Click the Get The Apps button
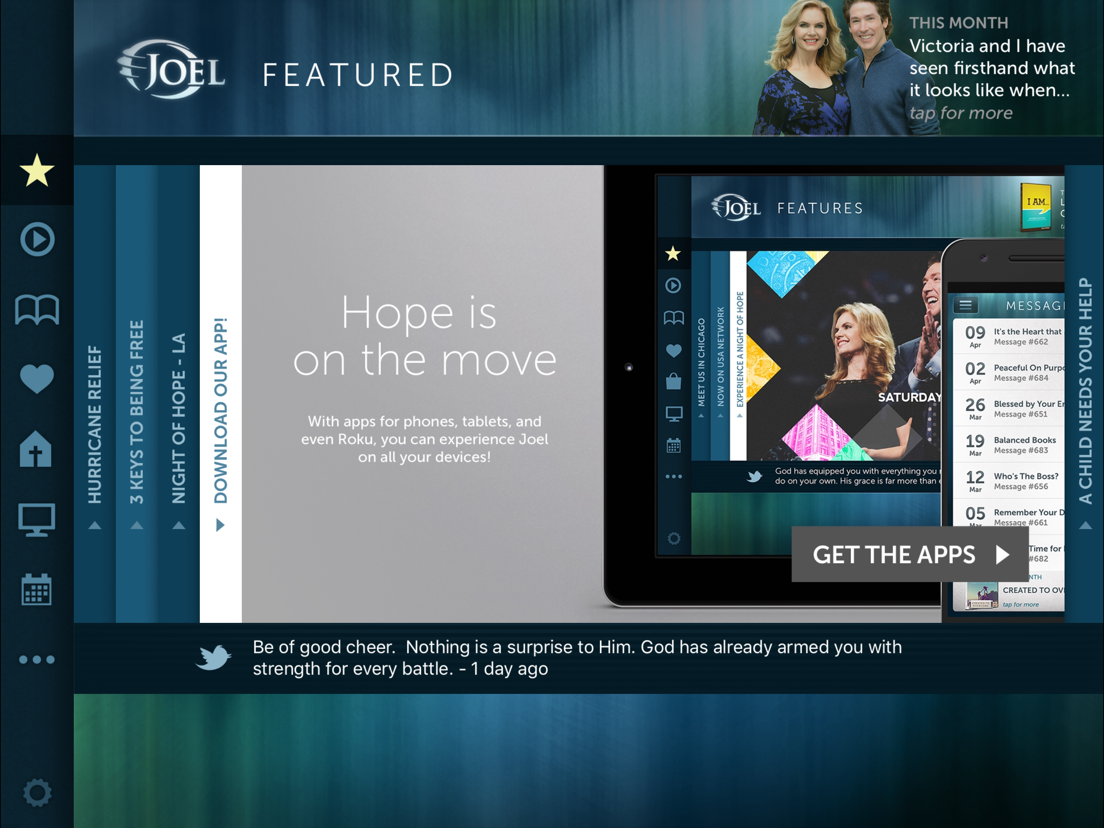The image size is (1104, 828). (910, 554)
